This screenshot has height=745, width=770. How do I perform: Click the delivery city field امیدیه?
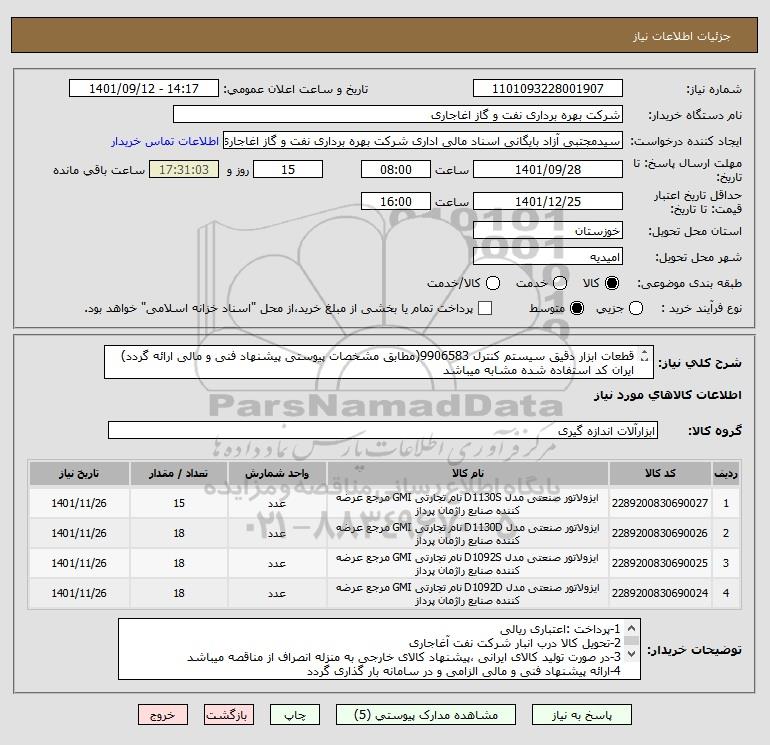[x=548, y=257]
